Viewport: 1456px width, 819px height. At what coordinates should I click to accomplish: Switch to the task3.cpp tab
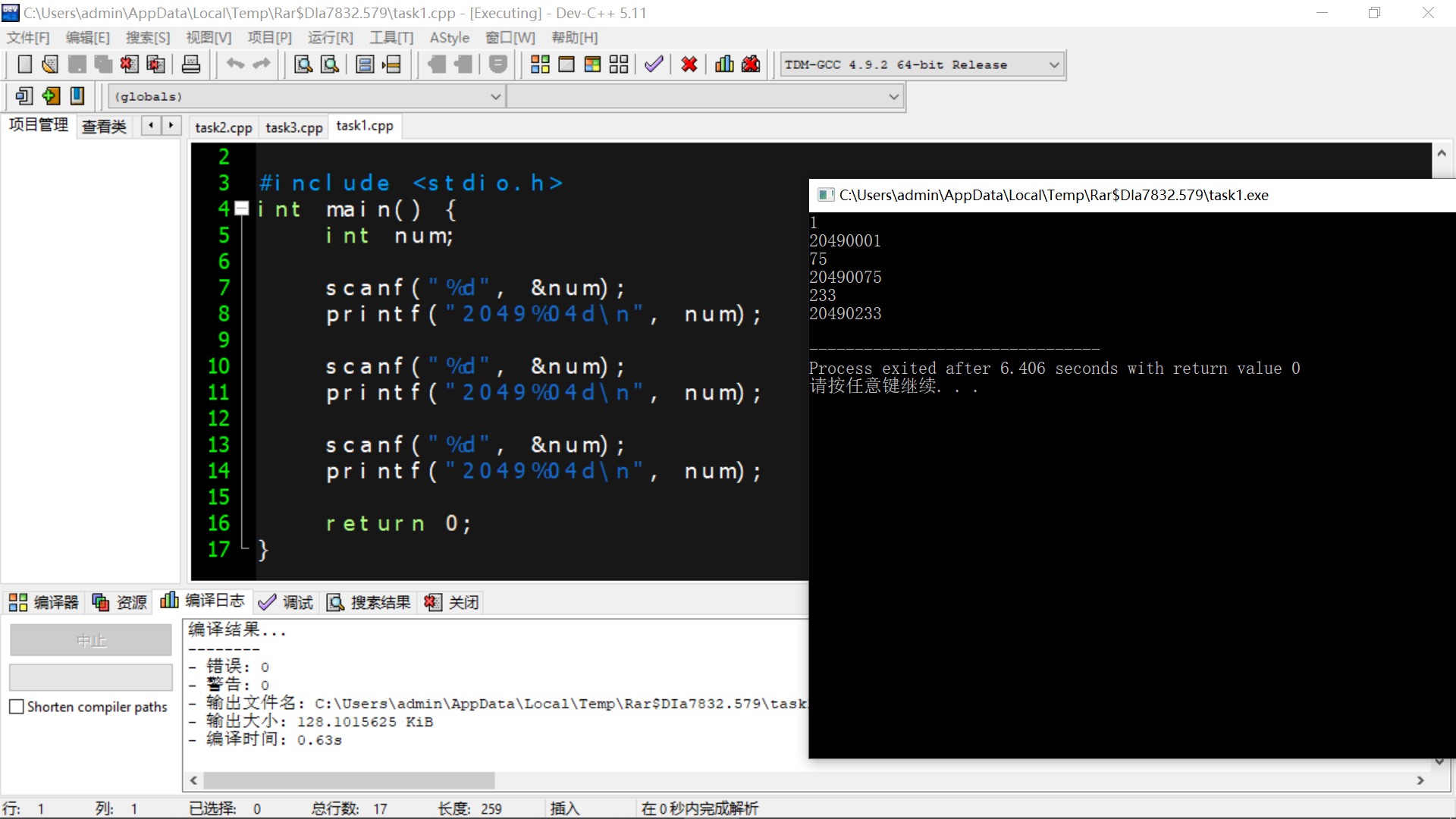294,127
